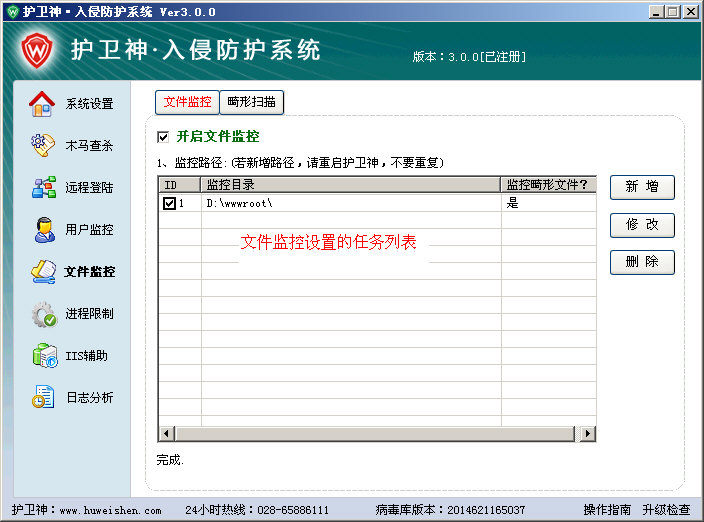Switch to the 畸形扫描 tab

click(x=251, y=102)
